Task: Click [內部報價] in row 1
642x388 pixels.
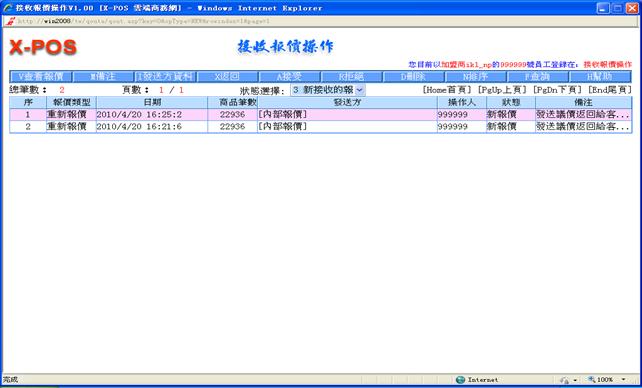Action: [283, 115]
